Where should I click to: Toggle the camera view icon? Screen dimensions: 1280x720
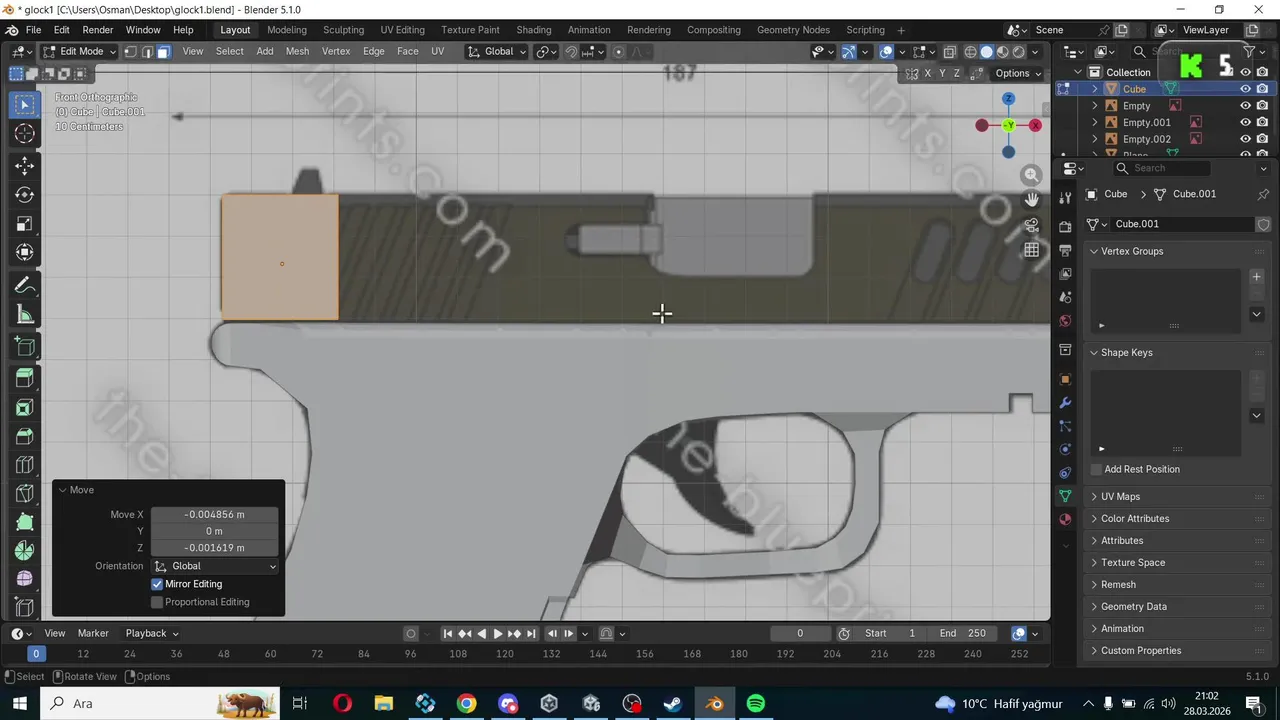[x=1031, y=225]
